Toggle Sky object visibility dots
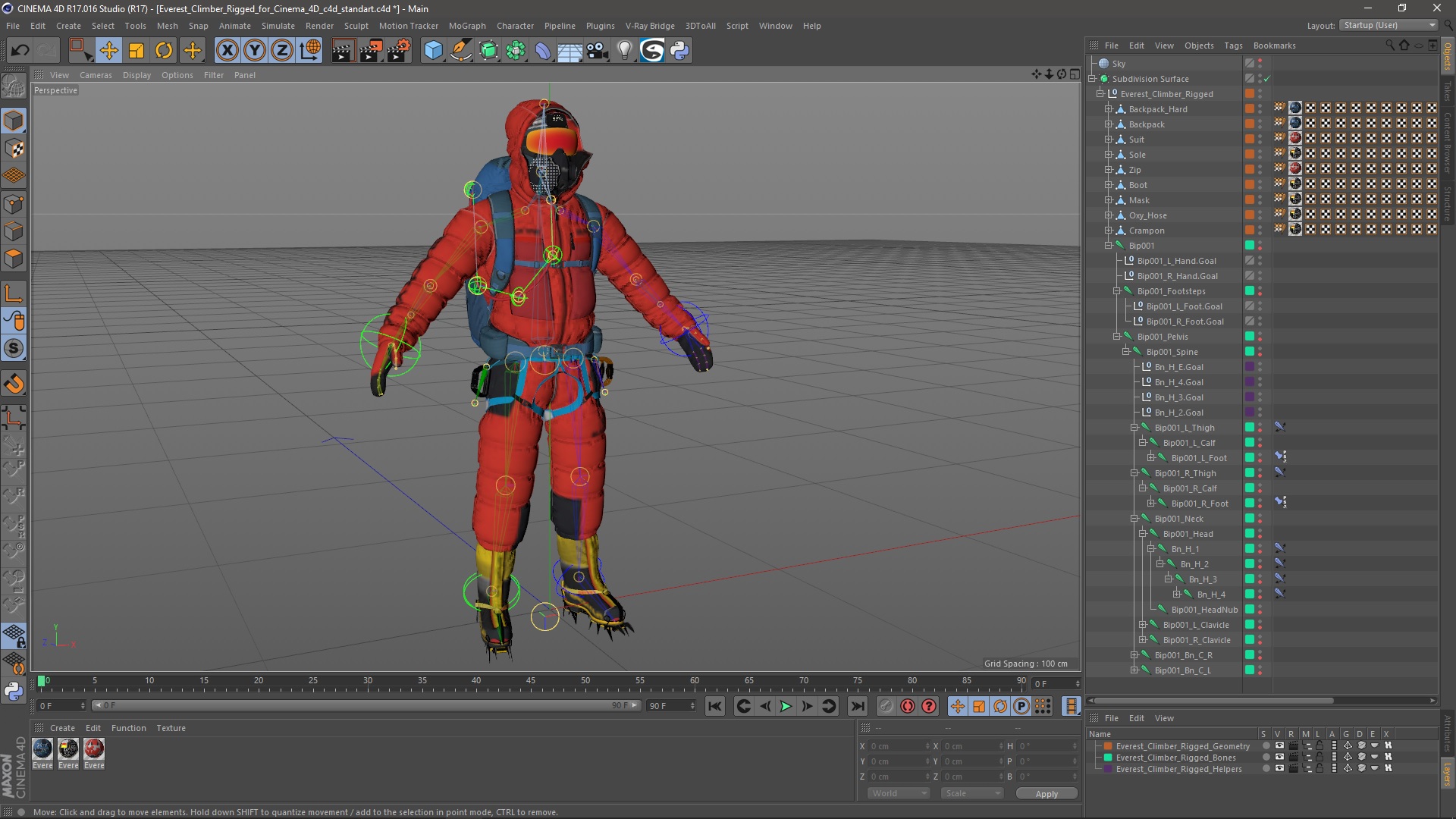The width and height of the screenshot is (1456, 819). 1260,64
